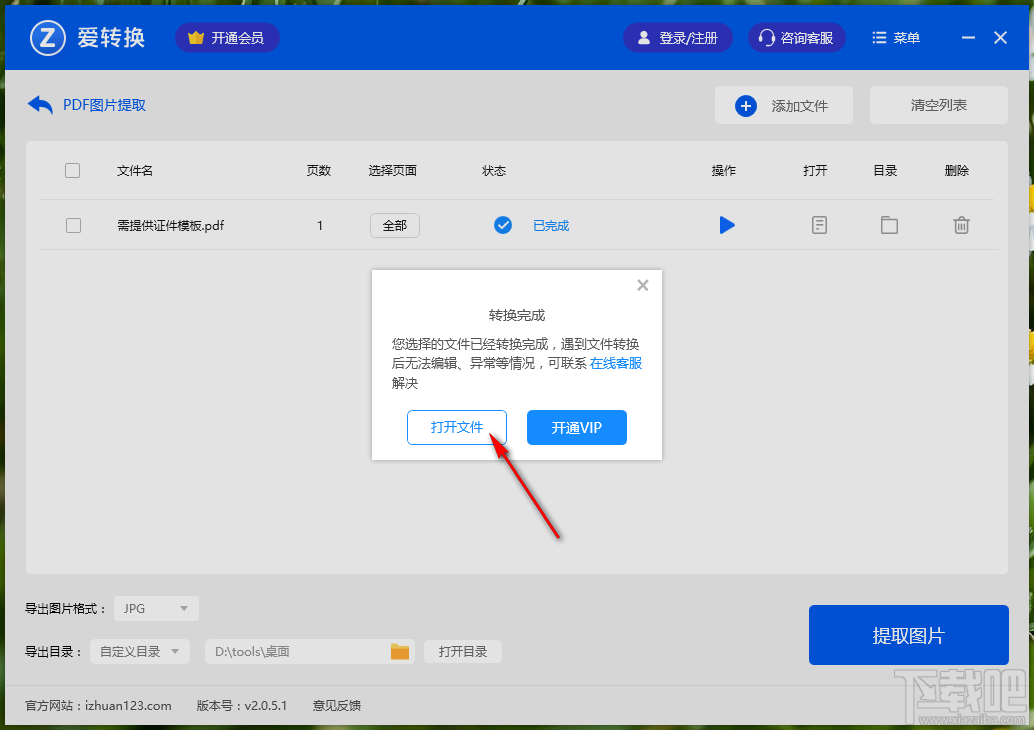This screenshot has height=730, width=1034.
Task: Click 清空列表 to clear the list
Action: [938, 105]
